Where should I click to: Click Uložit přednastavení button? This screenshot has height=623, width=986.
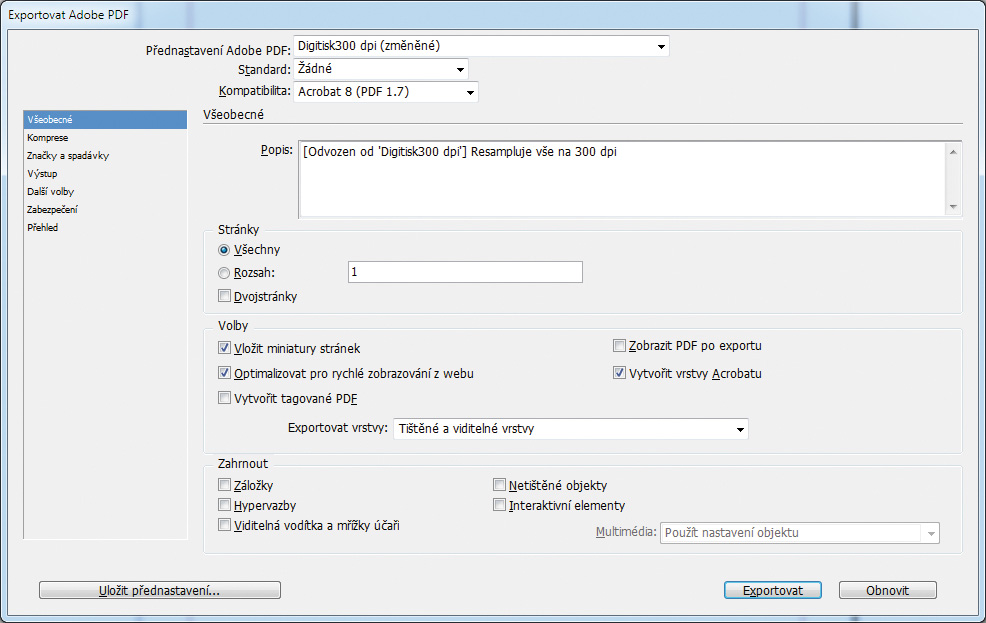pyautogui.click(x=160, y=590)
